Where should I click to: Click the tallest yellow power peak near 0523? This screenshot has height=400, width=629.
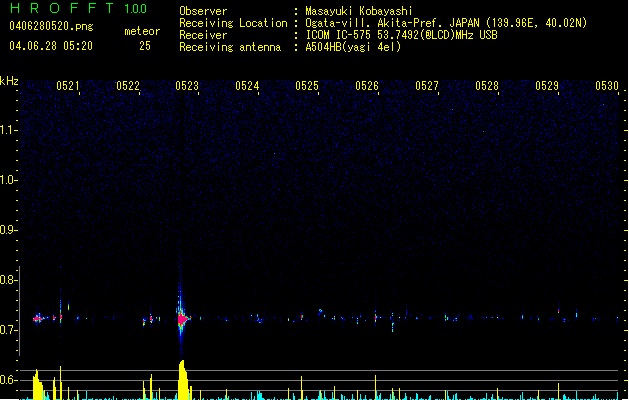183,380
